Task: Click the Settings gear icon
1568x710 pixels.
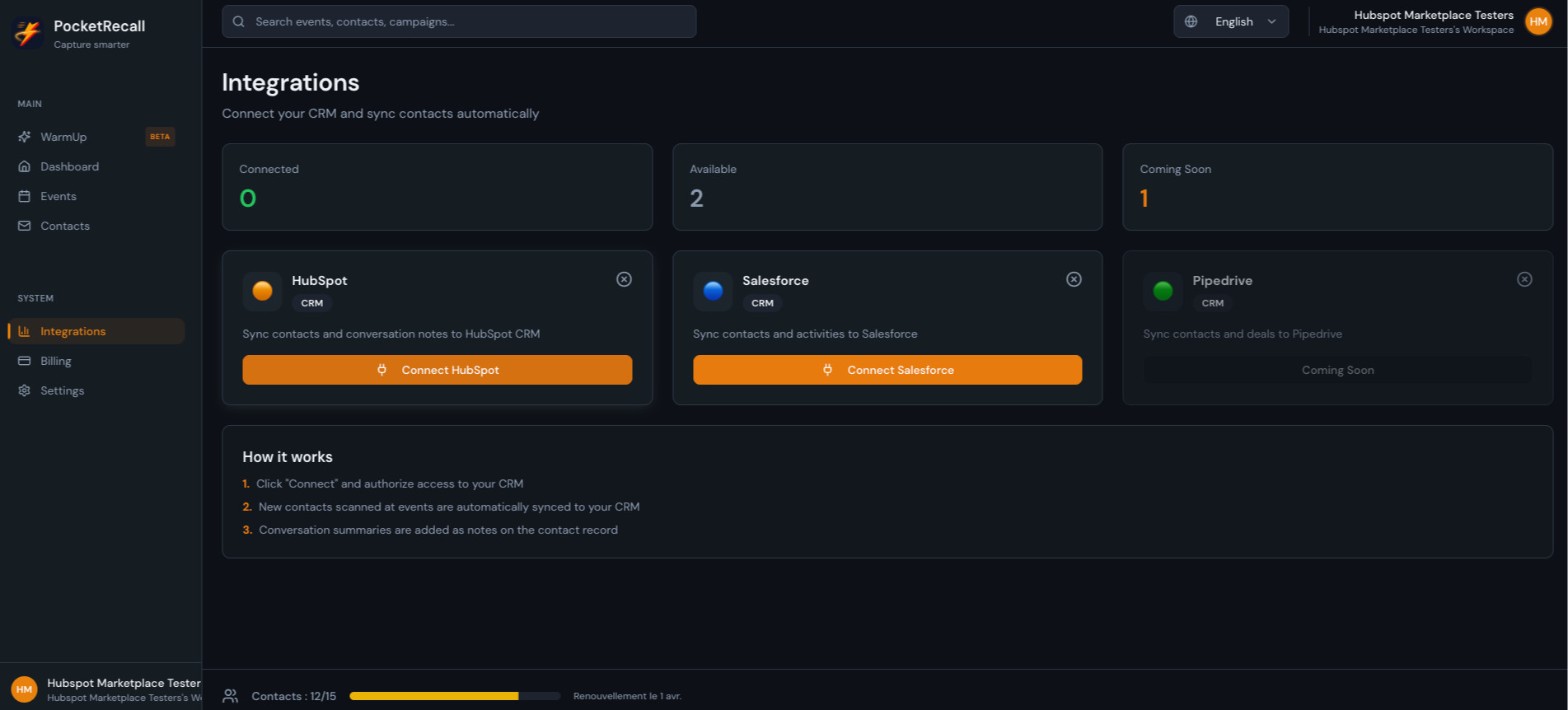Action: (x=25, y=390)
